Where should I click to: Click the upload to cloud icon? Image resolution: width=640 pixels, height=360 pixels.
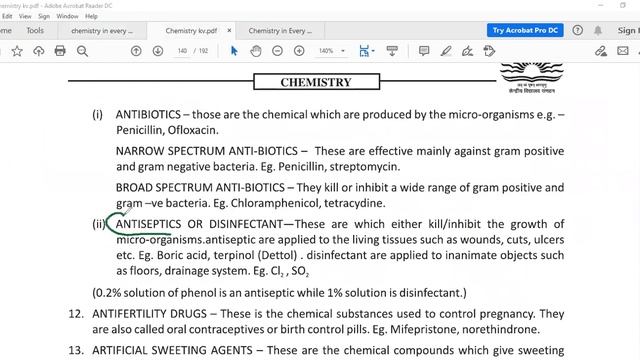(x=39, y=51)
